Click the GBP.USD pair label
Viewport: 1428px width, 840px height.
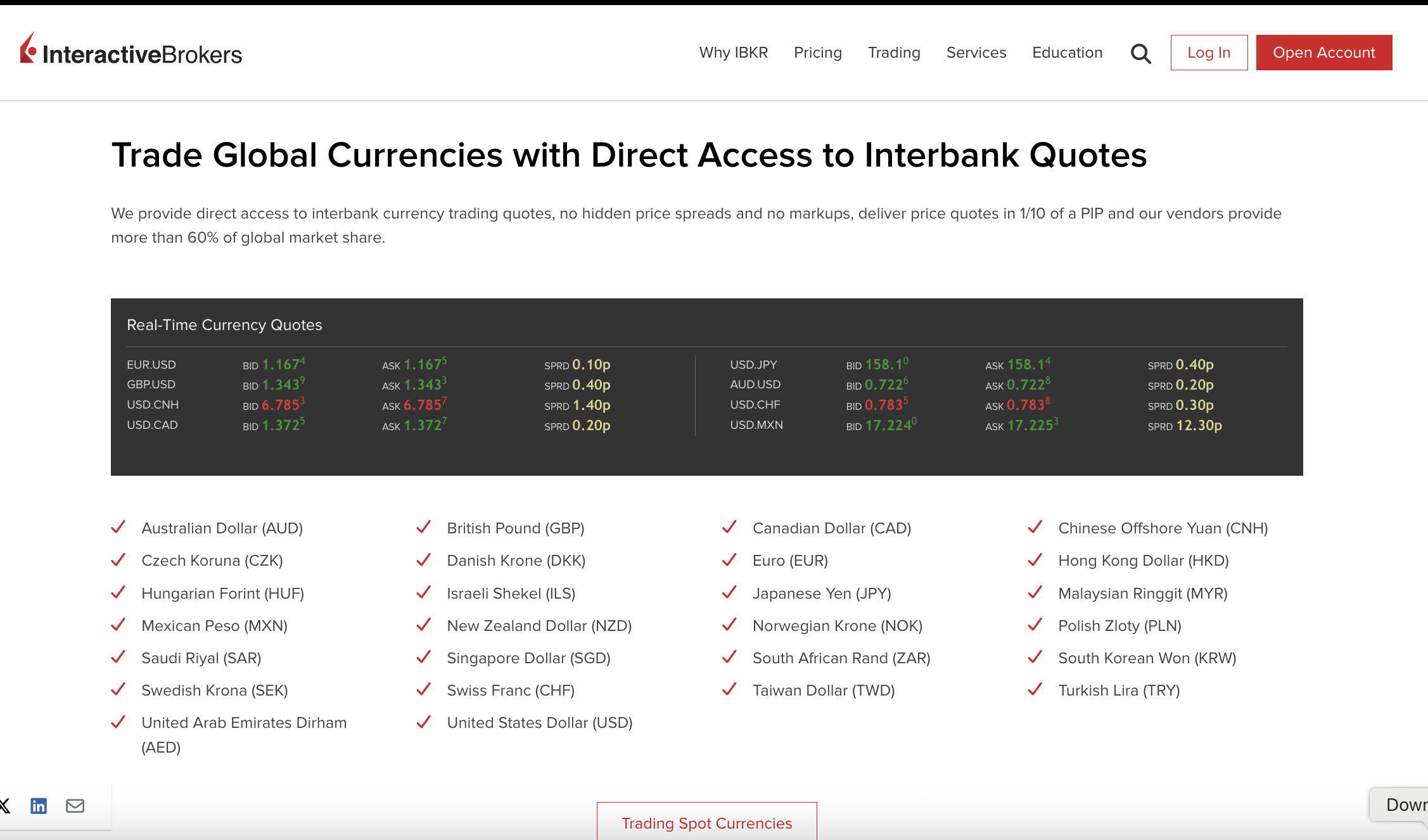coord(151,385)
